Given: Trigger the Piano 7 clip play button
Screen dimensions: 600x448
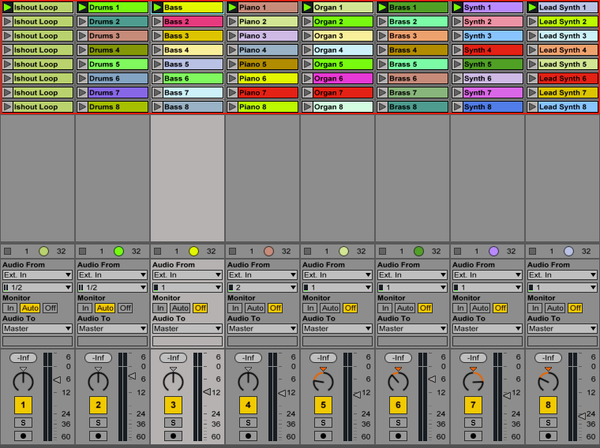Looking at the screenshot, I should coord(233,92).
